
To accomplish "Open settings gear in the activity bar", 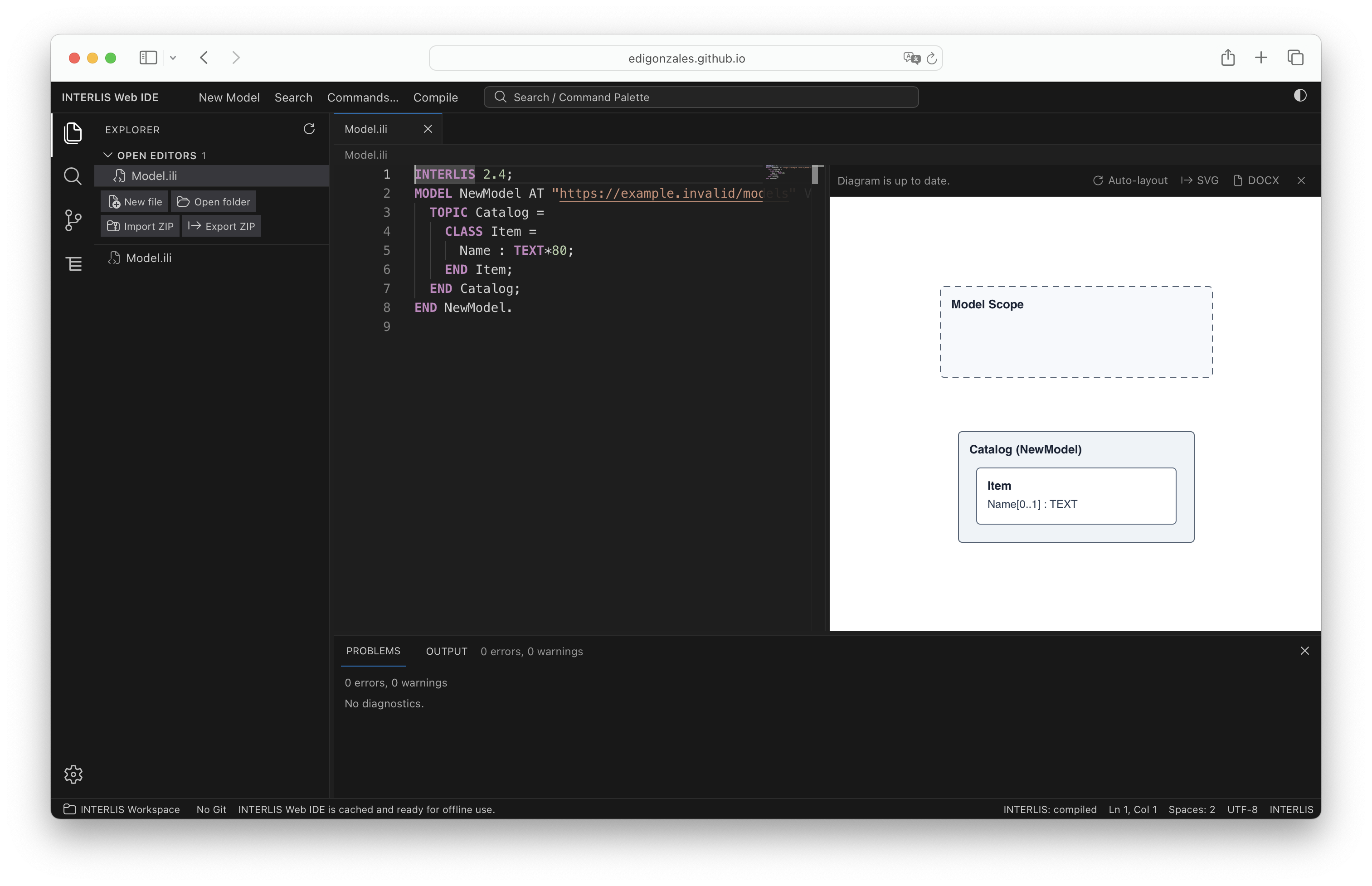I will click(73, 774).
